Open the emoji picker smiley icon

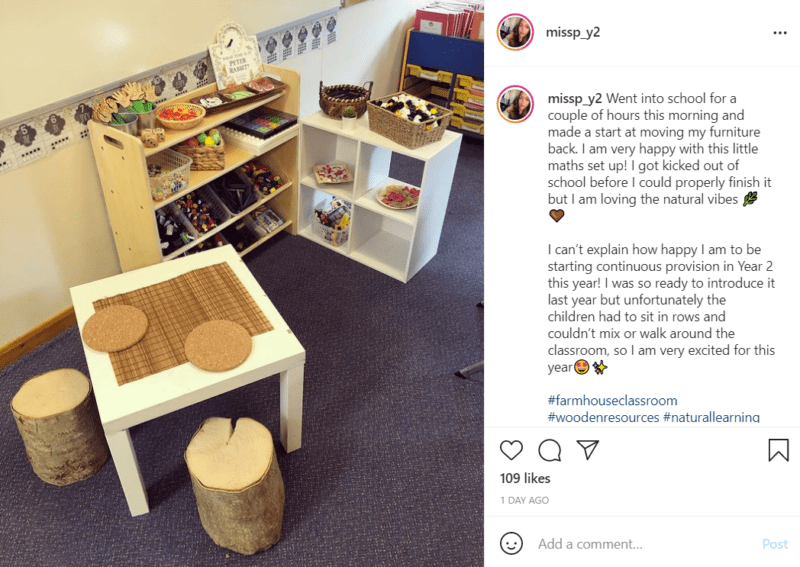[x=511, y=544]
